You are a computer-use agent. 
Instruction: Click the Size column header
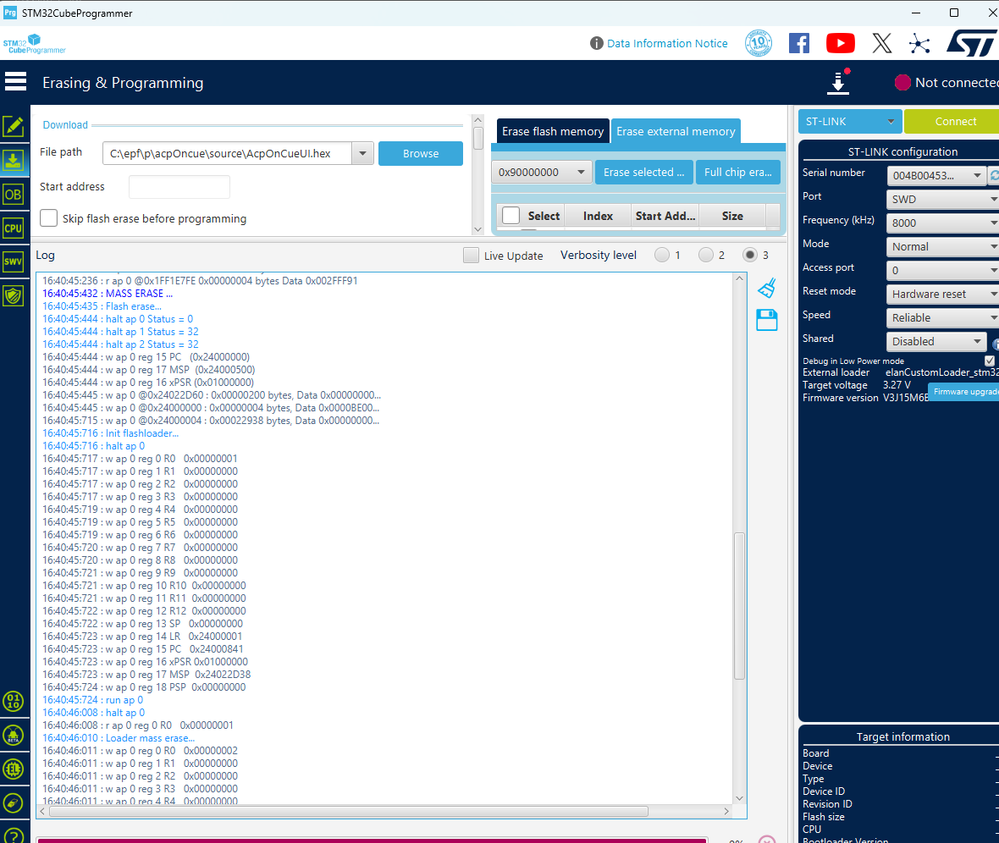coord(732,216)
